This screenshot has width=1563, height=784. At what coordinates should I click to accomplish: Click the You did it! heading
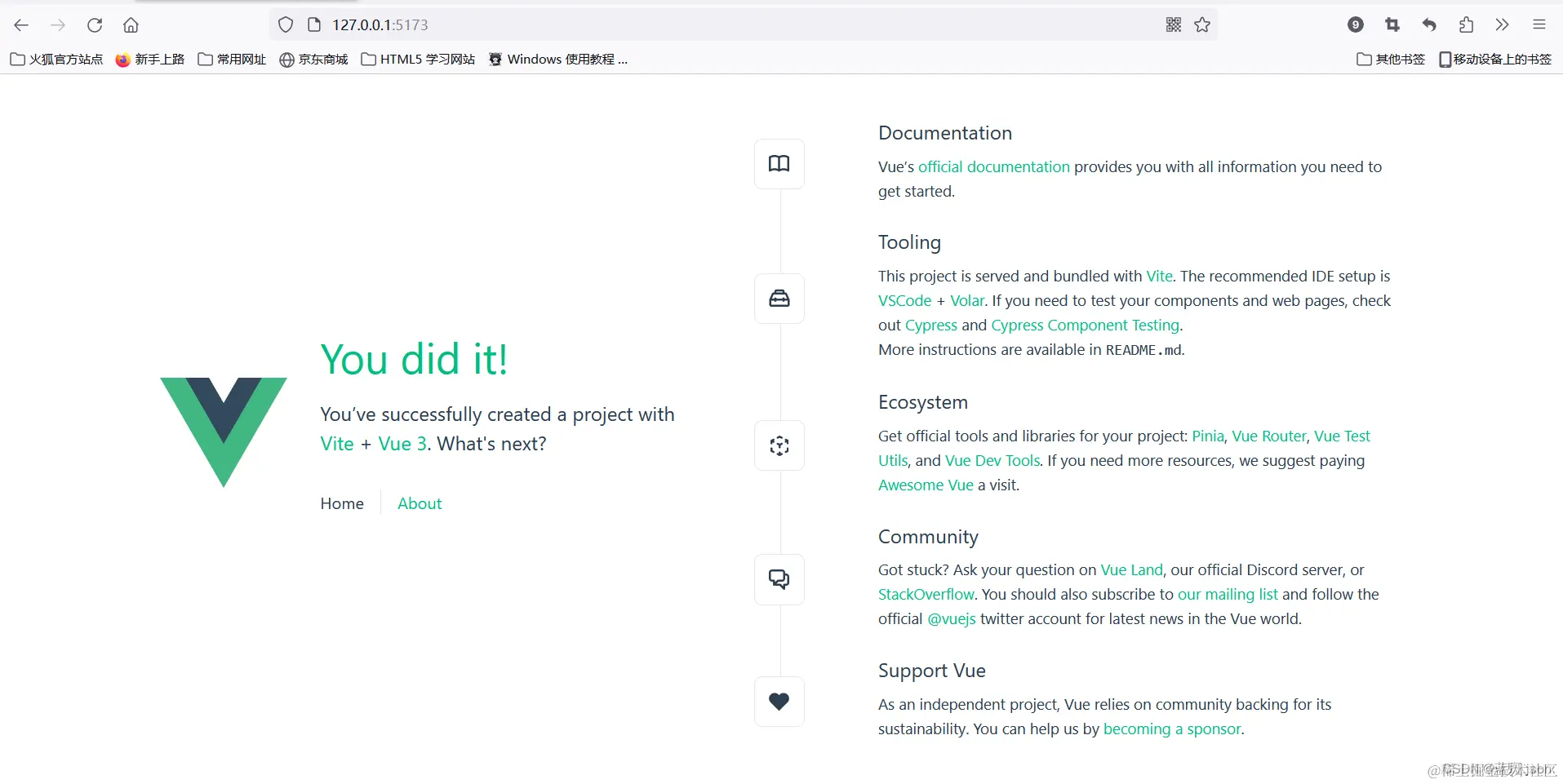pos(414,359)
